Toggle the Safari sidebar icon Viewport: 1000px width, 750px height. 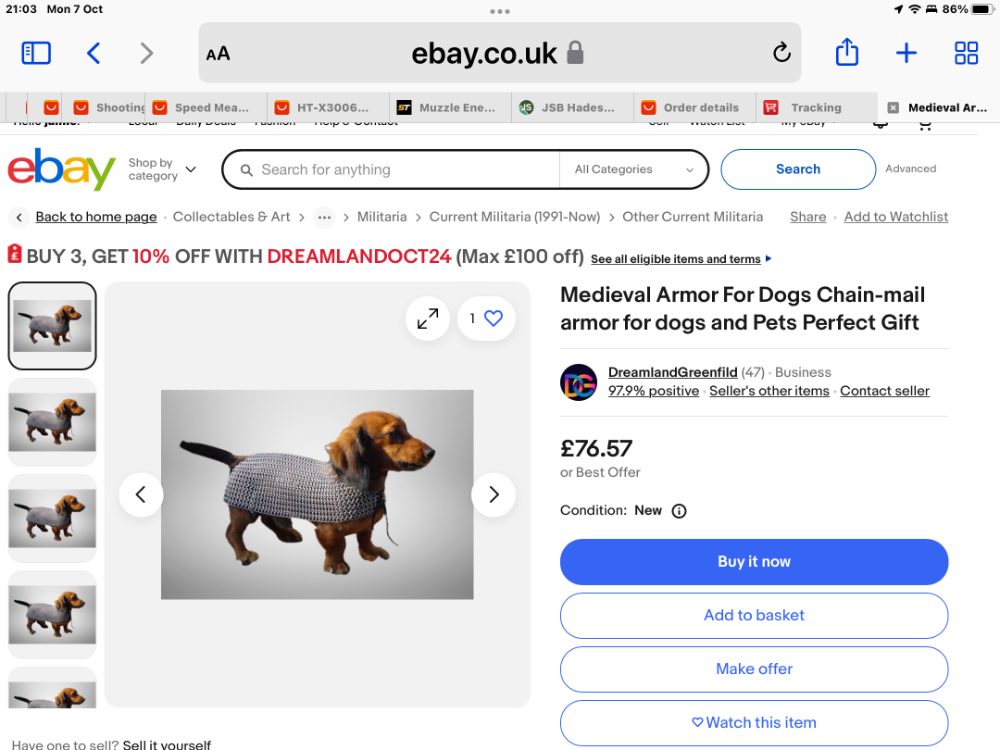[x=36, y=53]
